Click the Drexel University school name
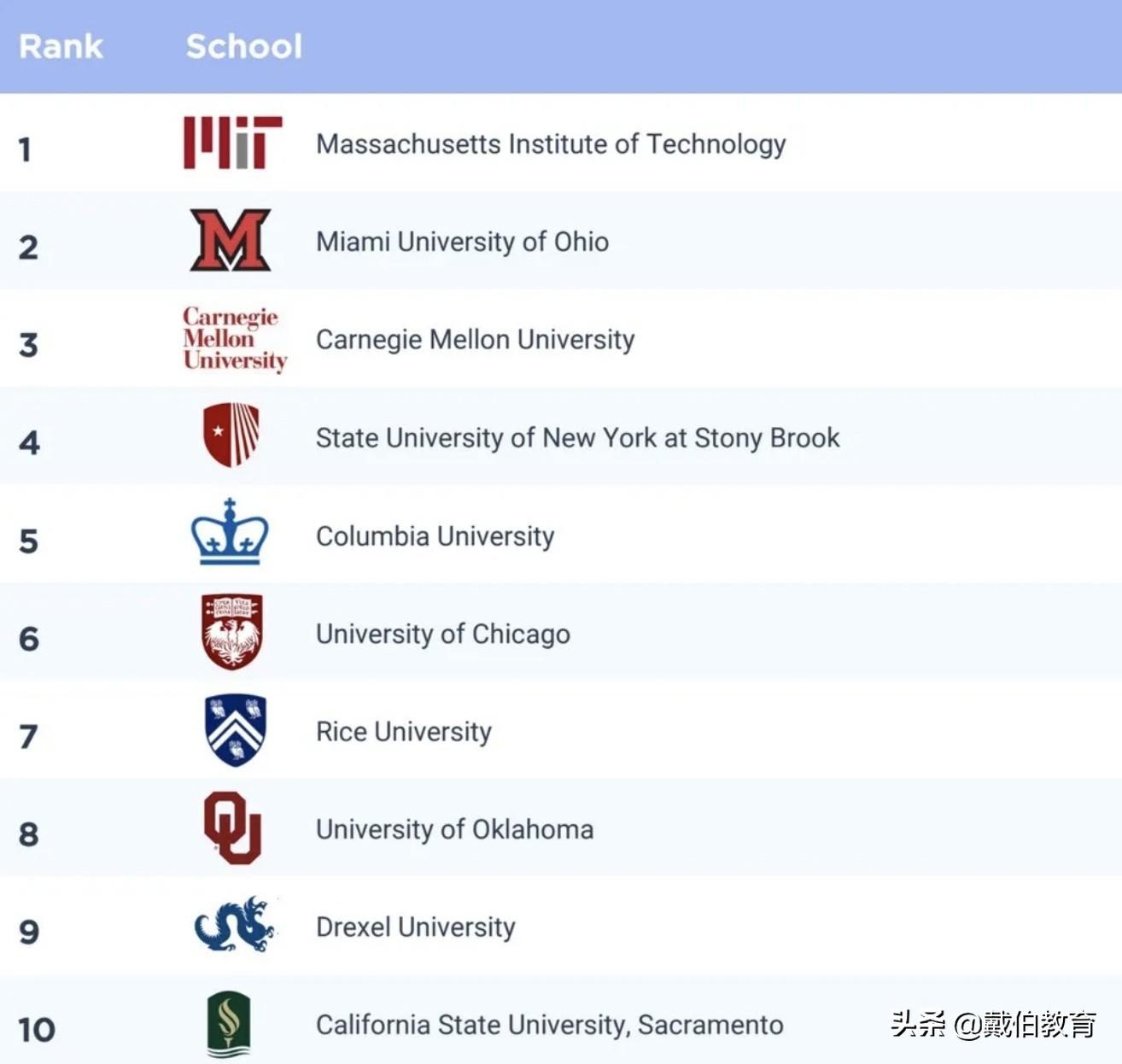Viewport: 1122px width, 1064px height. point(415,927)
